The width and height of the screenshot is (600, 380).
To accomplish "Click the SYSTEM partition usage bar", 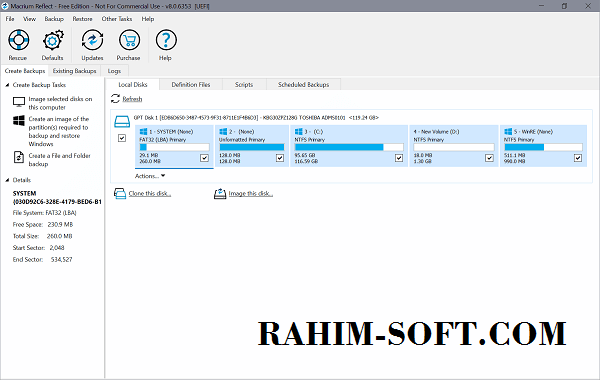I will pyautogui.click(x=174, y=147).
